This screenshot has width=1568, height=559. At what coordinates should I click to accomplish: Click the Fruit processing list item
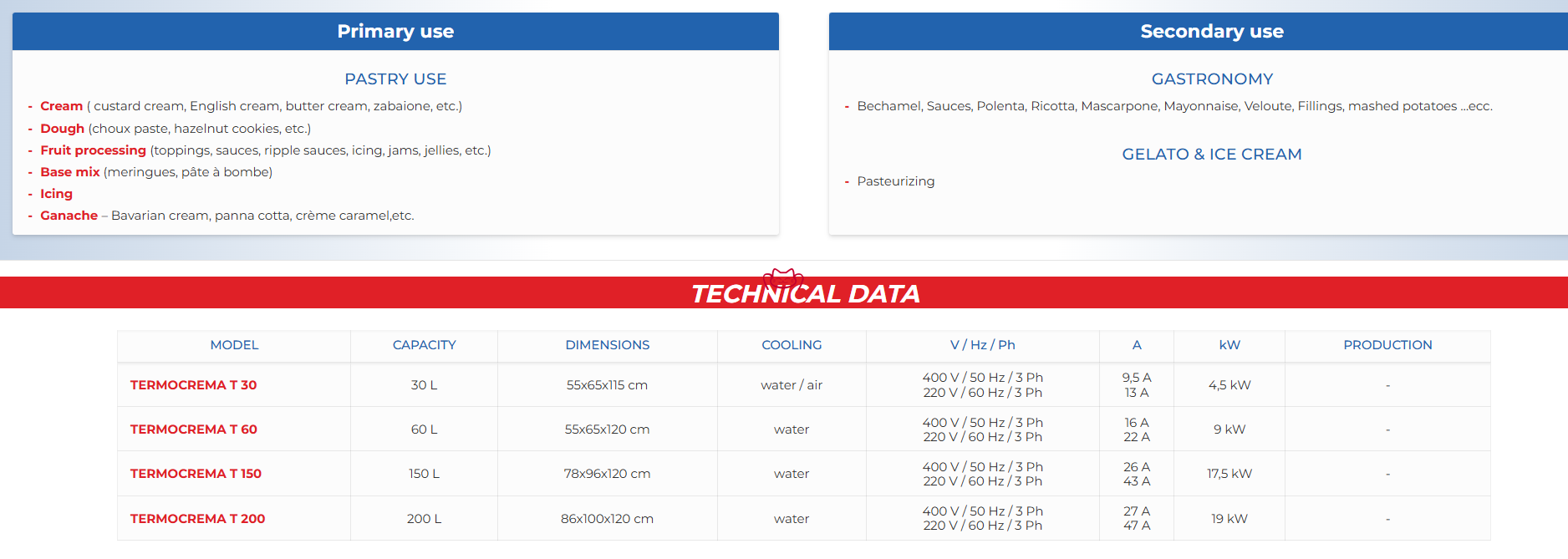point(93,150)
